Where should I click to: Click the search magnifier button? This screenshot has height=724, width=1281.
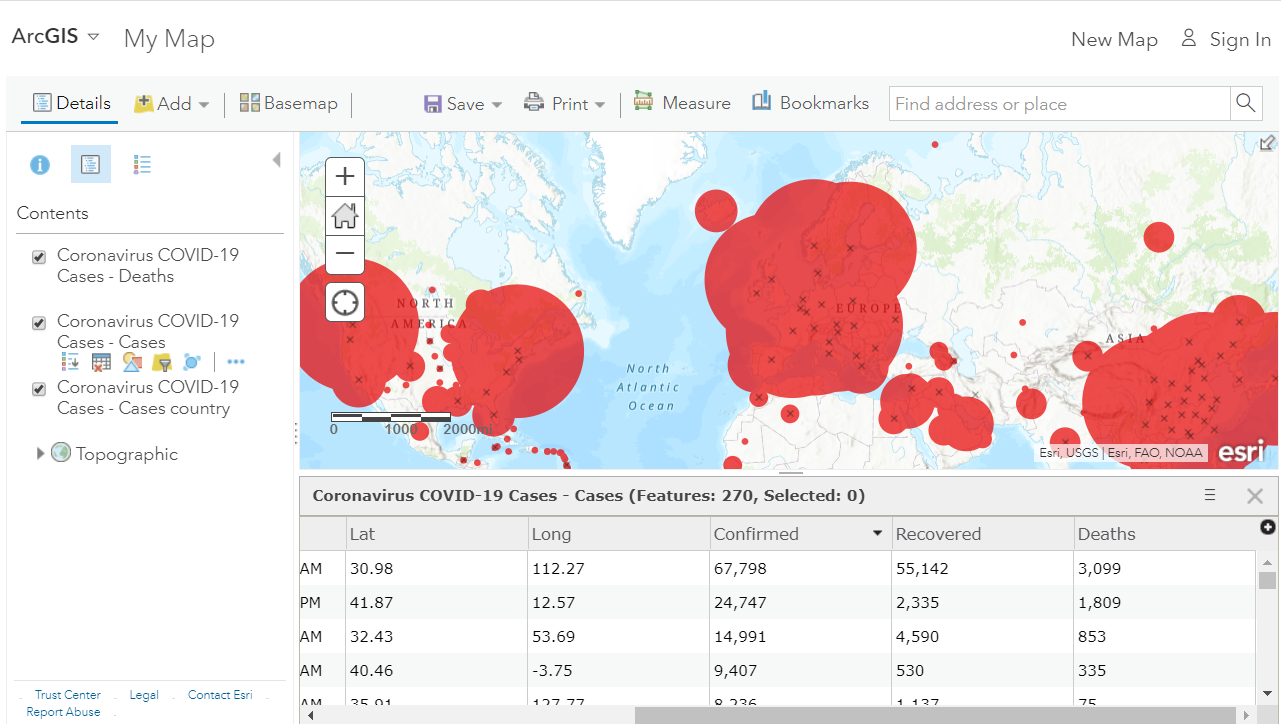(x=1245, y=103)
